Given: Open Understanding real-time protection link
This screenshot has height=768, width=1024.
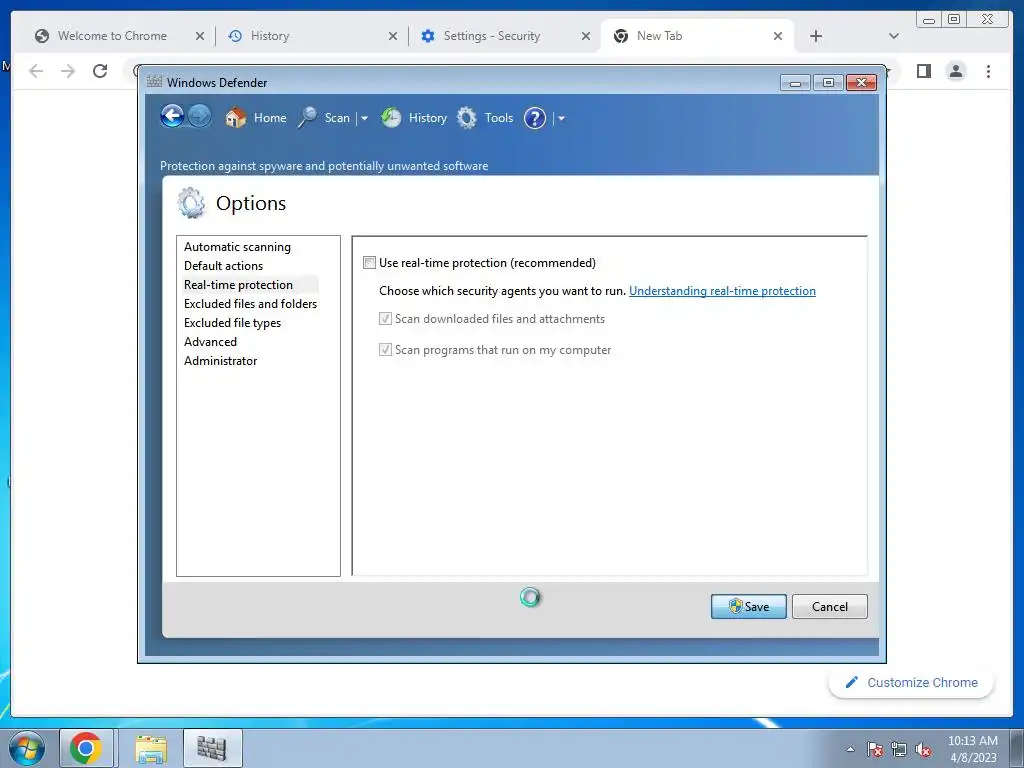Looking at the screenshot, I should tap(722, 291).
